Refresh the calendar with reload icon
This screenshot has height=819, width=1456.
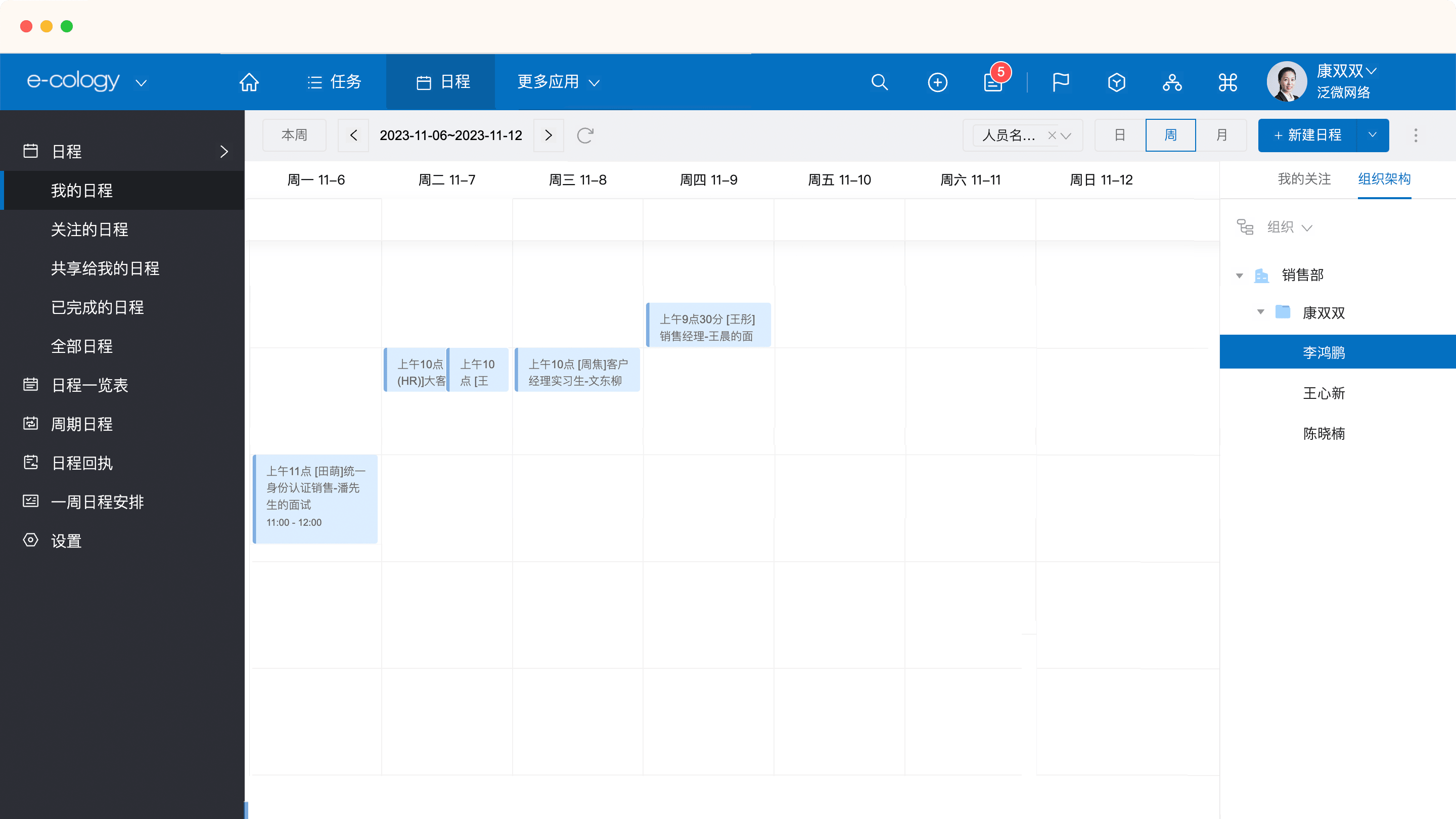[x=585, y=135]
